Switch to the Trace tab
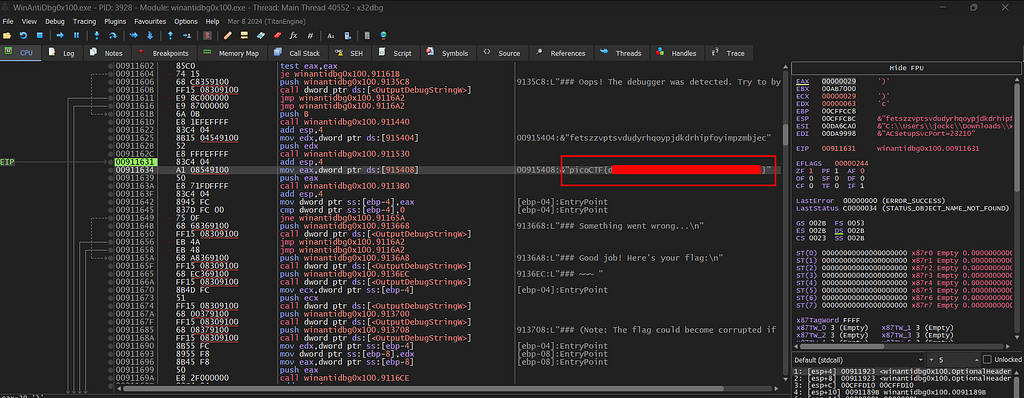This screenshot has width=1024, height=398. click(x=729, y=53)
